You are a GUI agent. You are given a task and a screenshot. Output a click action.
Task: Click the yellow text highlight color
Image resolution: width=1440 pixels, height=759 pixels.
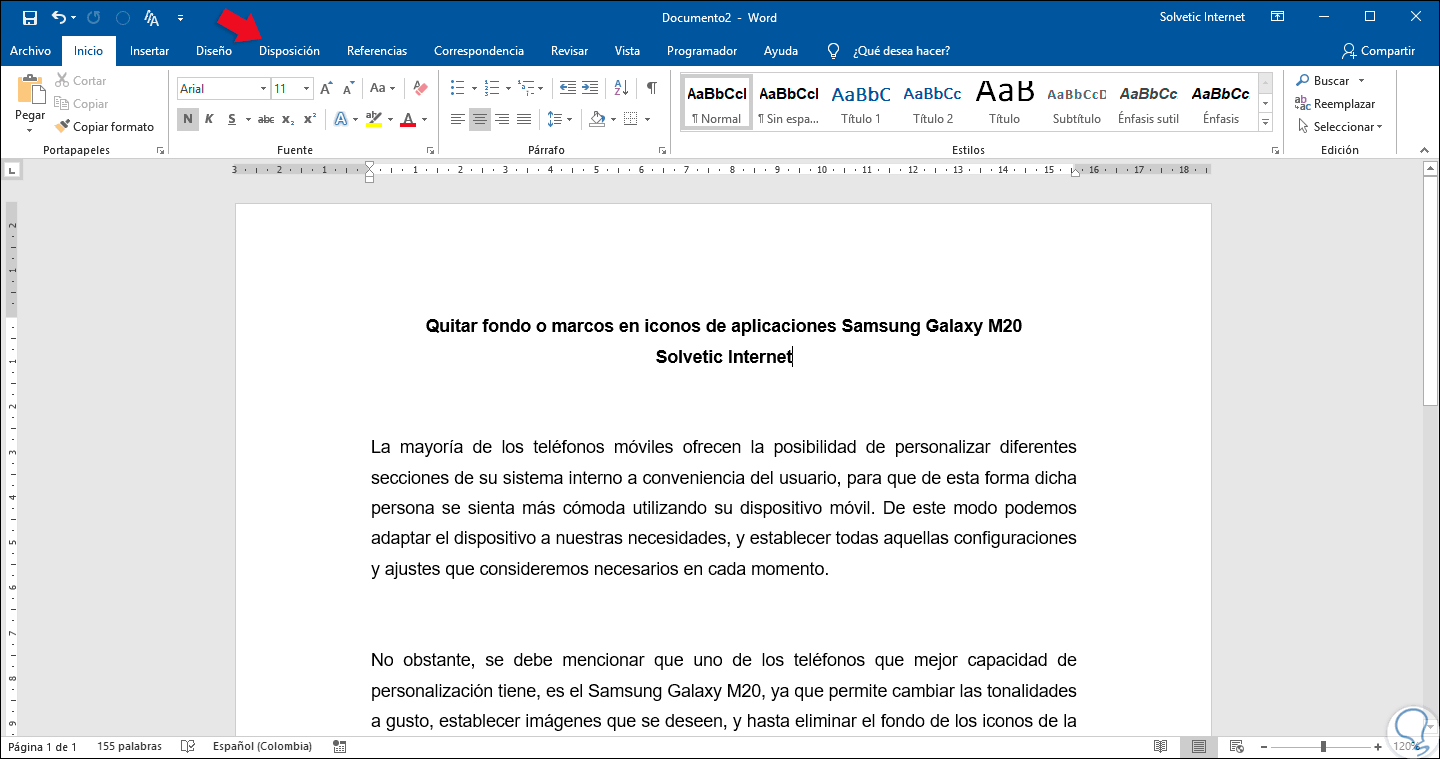tap(374, 120)
